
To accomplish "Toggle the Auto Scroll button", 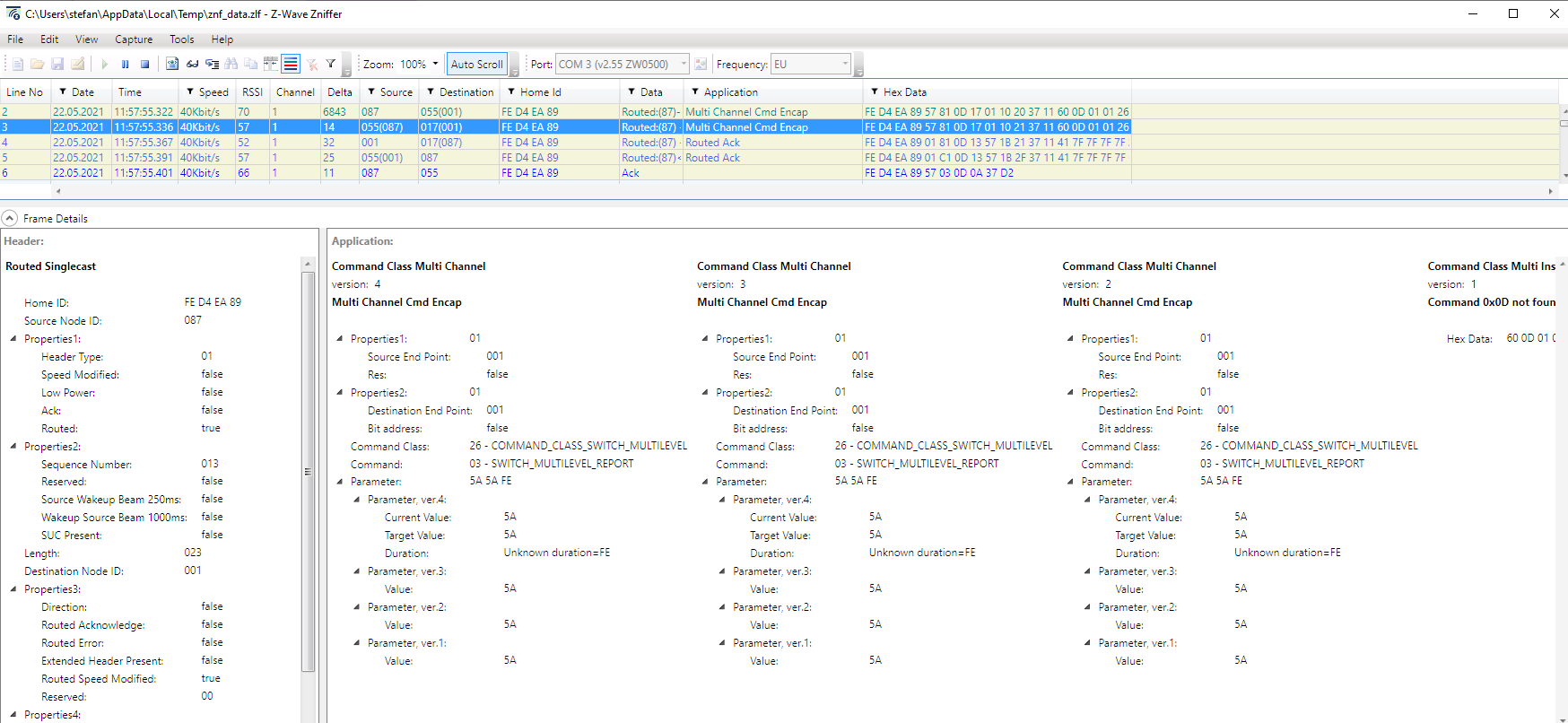I will [x=476, y=65].
